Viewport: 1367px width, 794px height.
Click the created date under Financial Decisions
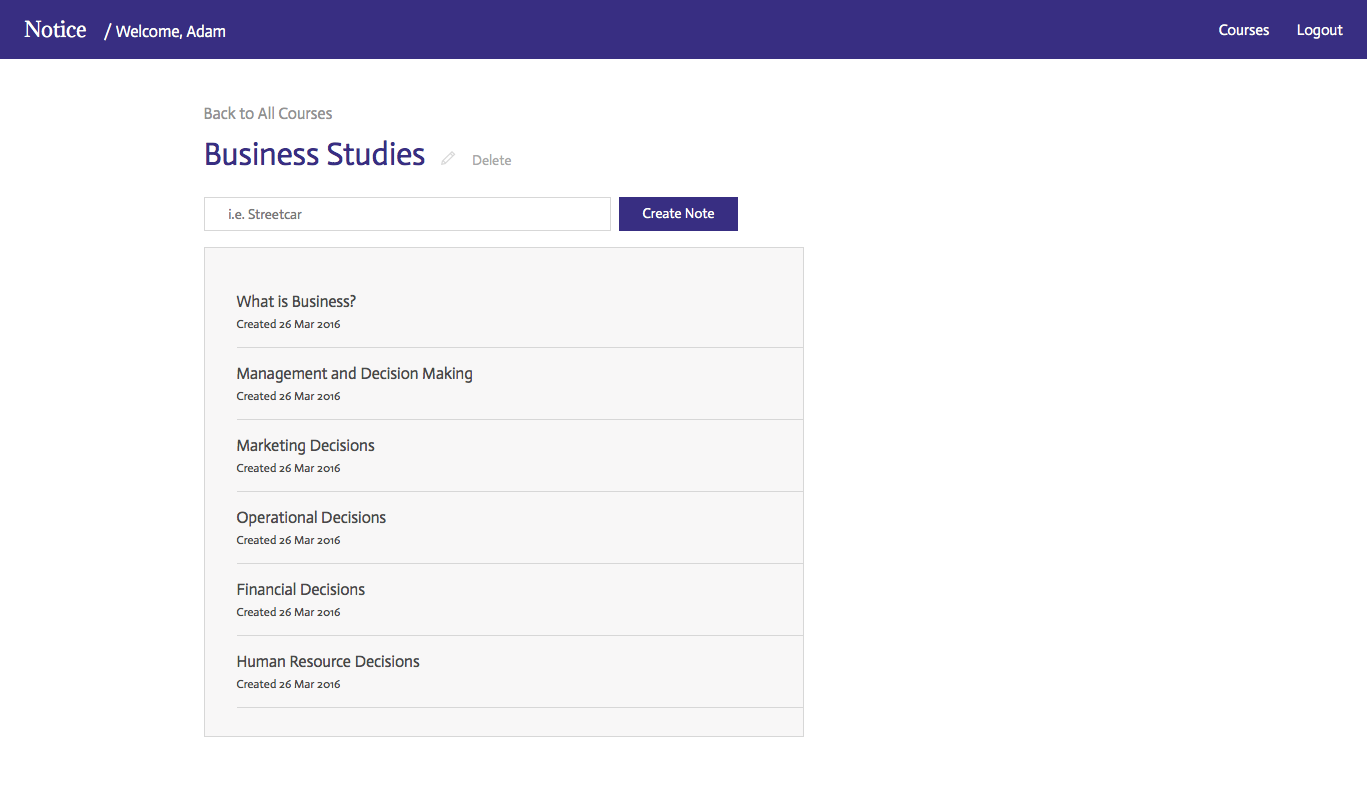click(x=288, y=612)
